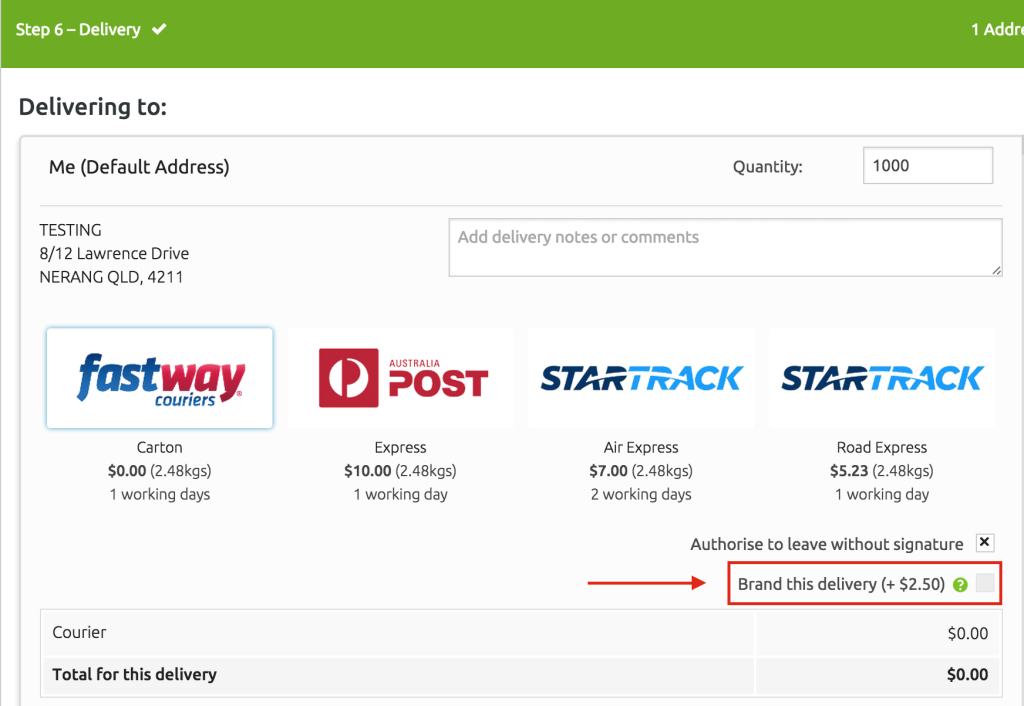1024x706 pixels.
Task: Grab the delivery notes resize handle
Action: coord(996,270)
